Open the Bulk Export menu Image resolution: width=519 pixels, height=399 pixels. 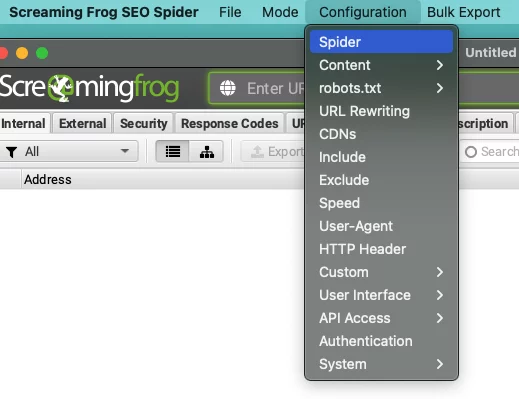(x=463, y=12)
